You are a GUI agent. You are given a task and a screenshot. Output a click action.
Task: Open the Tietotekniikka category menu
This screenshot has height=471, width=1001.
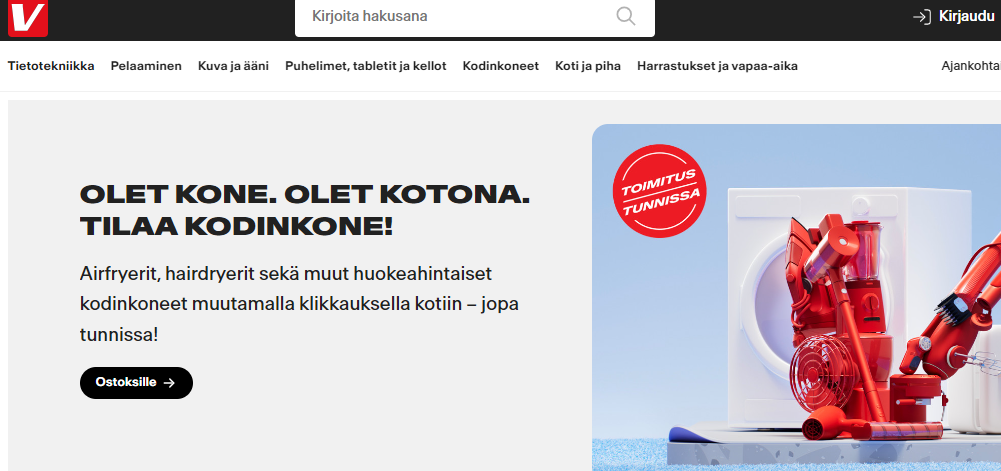51,66
